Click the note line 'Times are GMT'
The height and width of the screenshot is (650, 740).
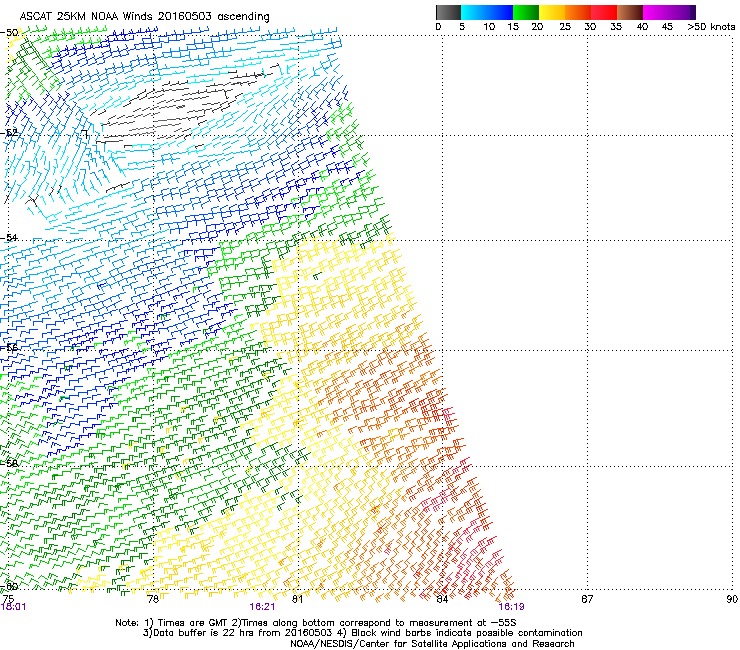pyautogui.click(x=192, y=623)
